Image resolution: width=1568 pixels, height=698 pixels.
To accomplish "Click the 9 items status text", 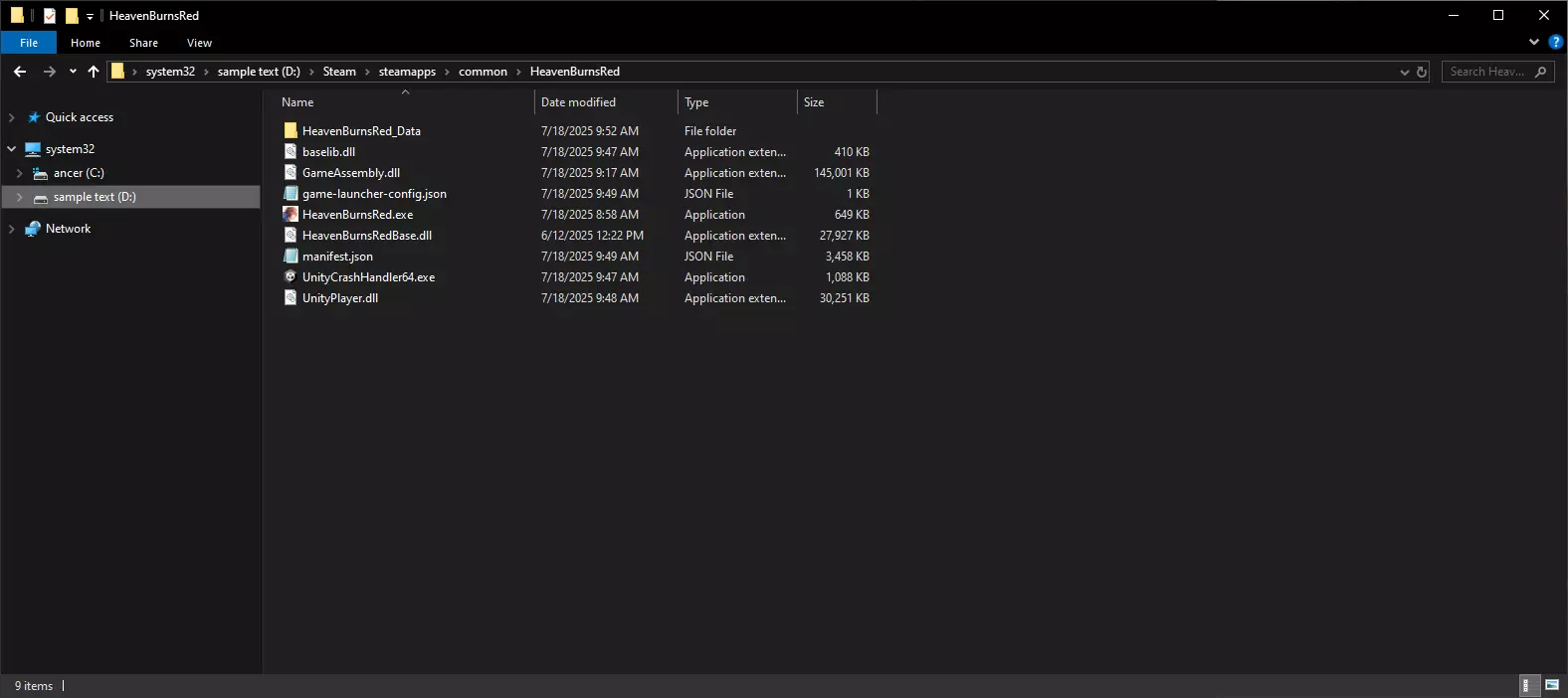I will [34, 685].
